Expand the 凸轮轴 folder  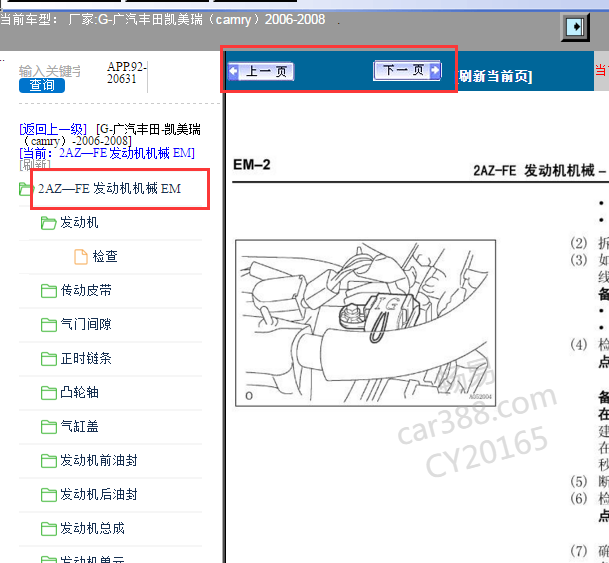(79, 392)
